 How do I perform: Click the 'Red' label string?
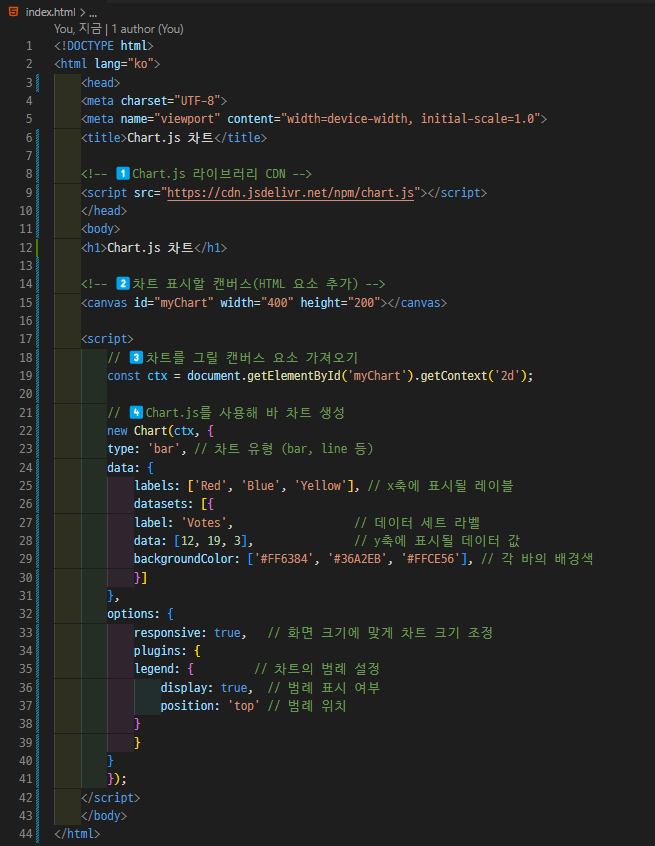click(x=210, y=486)
